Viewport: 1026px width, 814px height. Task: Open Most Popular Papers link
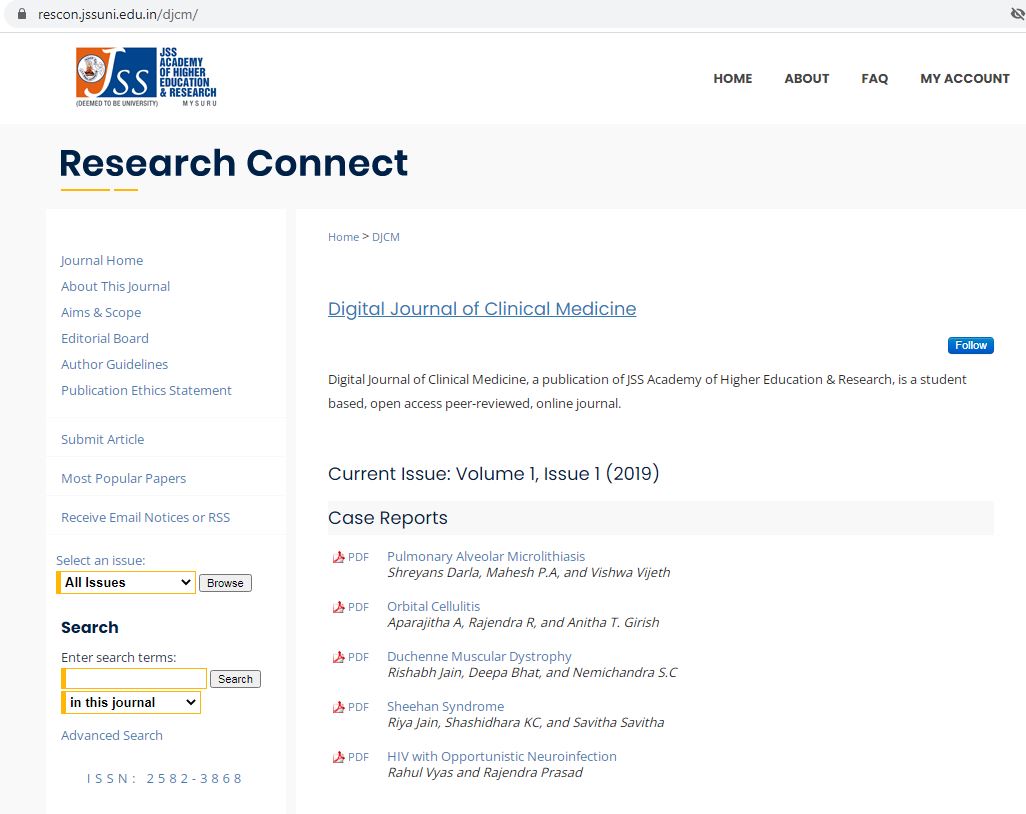(x=124, y=478)
